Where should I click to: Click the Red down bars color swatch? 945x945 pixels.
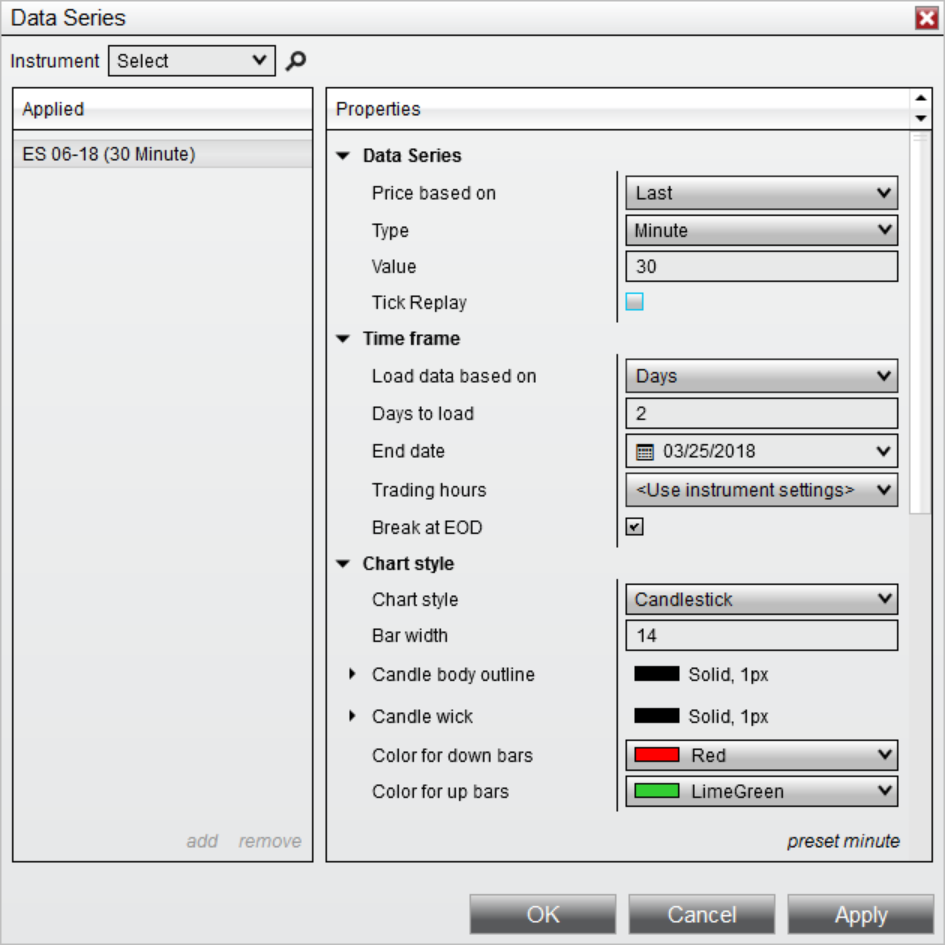(656, 755)
